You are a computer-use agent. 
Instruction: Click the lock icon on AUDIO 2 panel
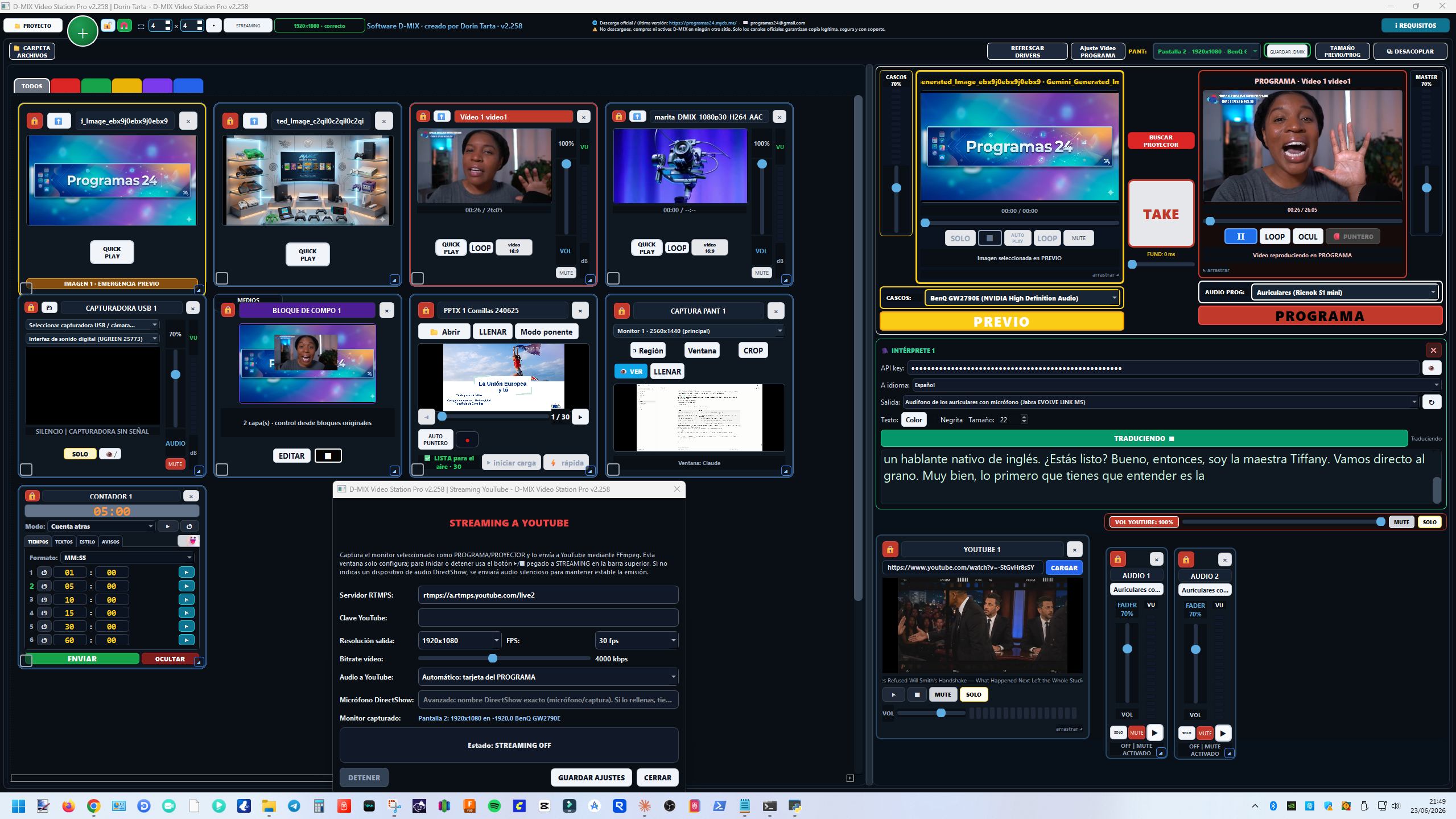1186,559
